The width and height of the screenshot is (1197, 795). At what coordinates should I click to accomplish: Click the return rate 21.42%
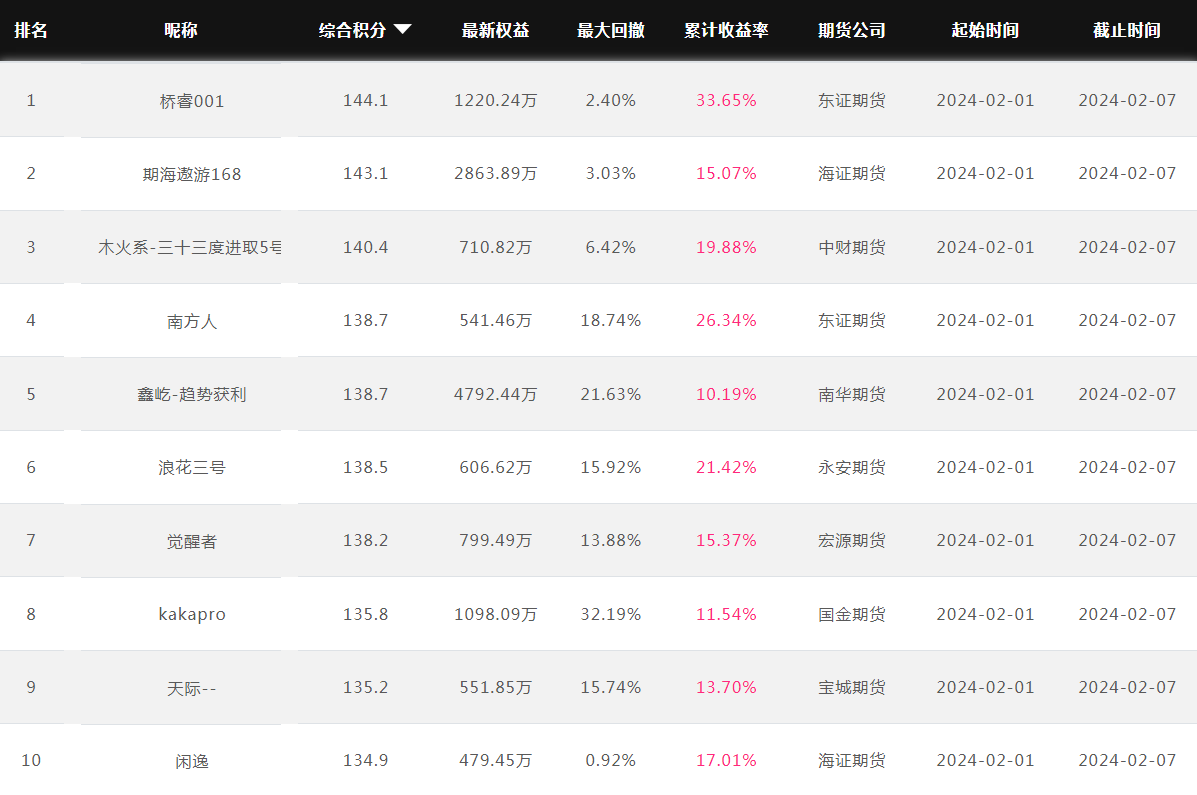726,467
